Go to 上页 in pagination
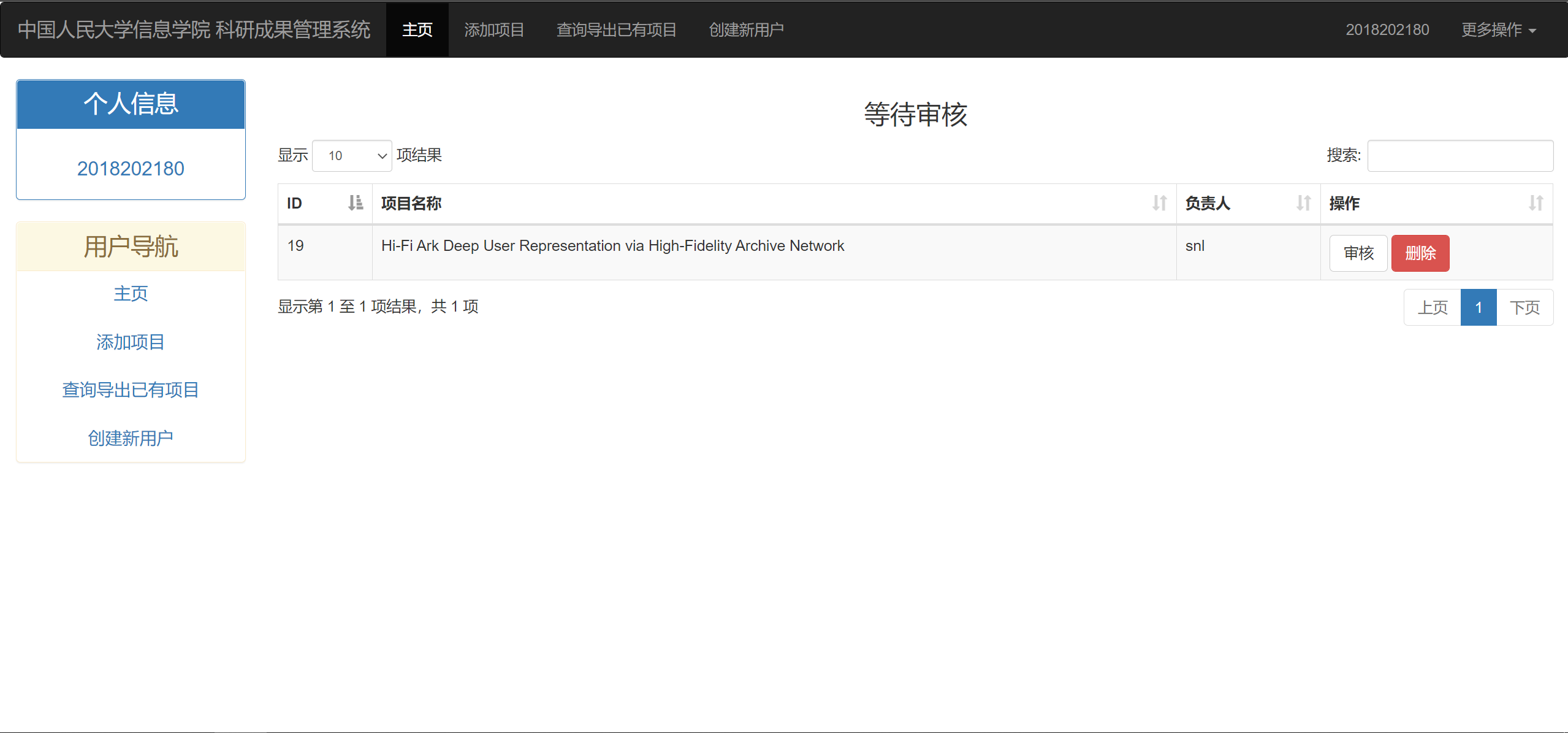 pos(1432,307)
